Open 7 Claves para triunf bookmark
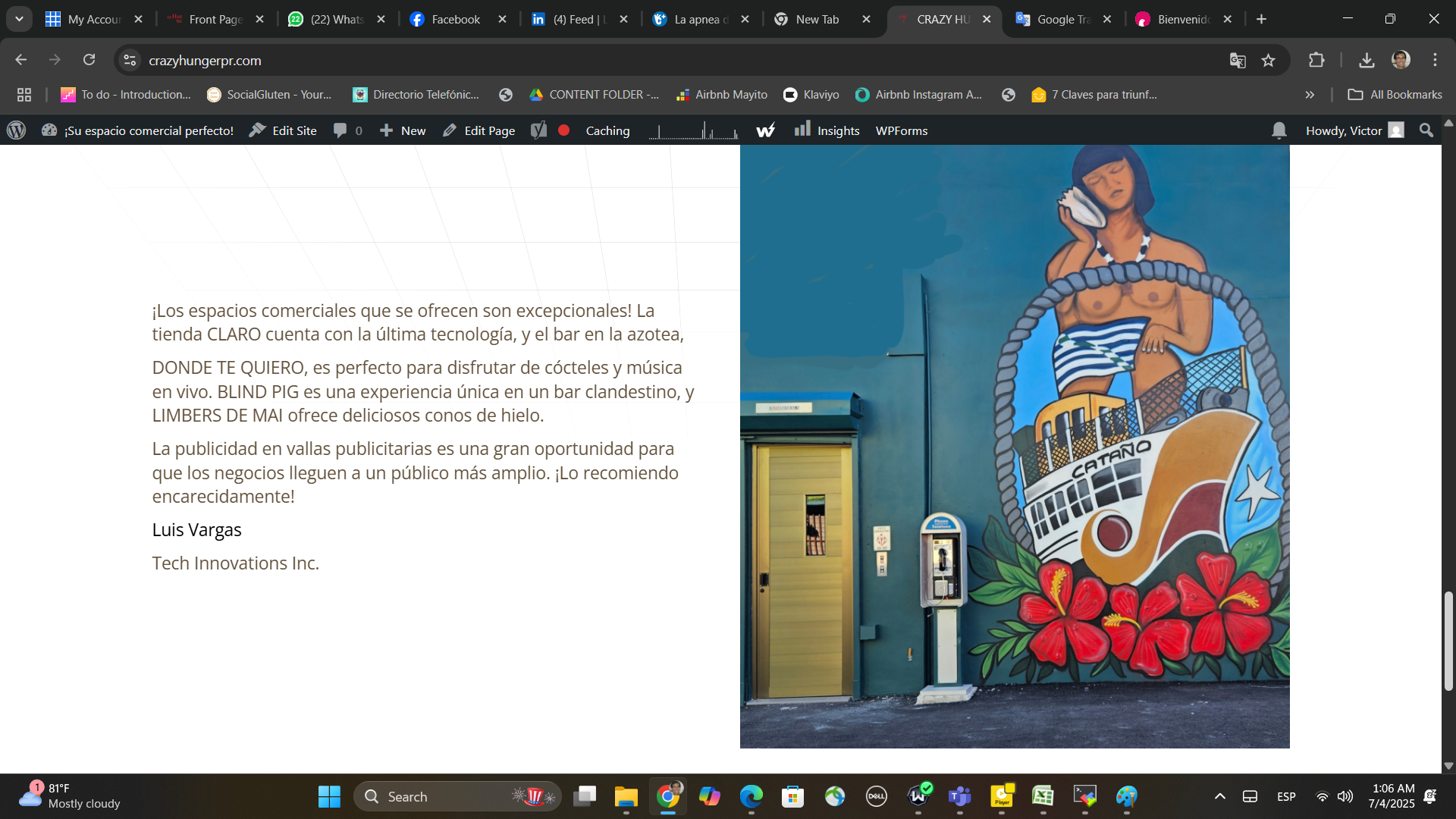The width and height of the screenshot is (1456, 819). pos(1094,95)
